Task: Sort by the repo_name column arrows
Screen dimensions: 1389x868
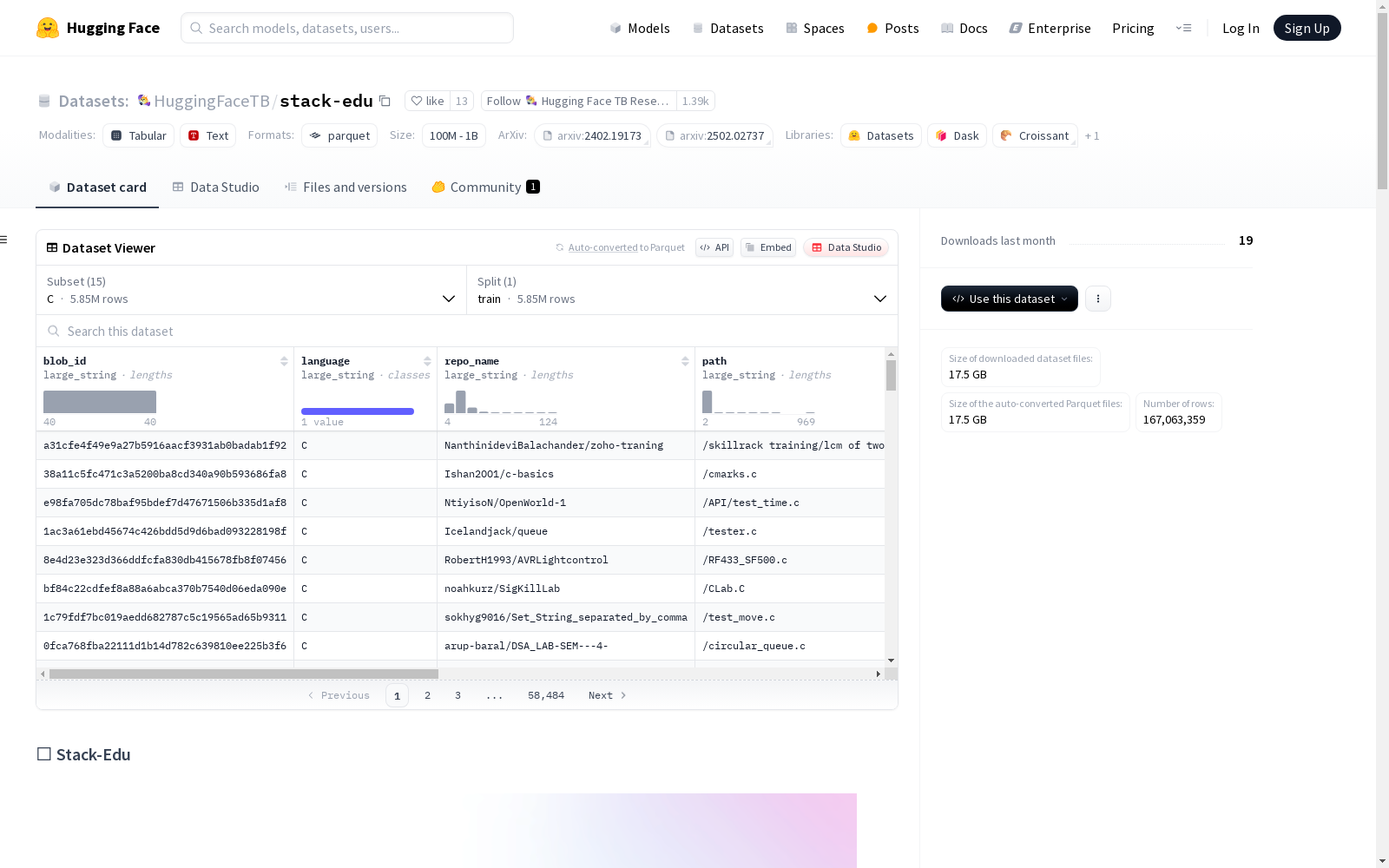Action: click(685, 361)
